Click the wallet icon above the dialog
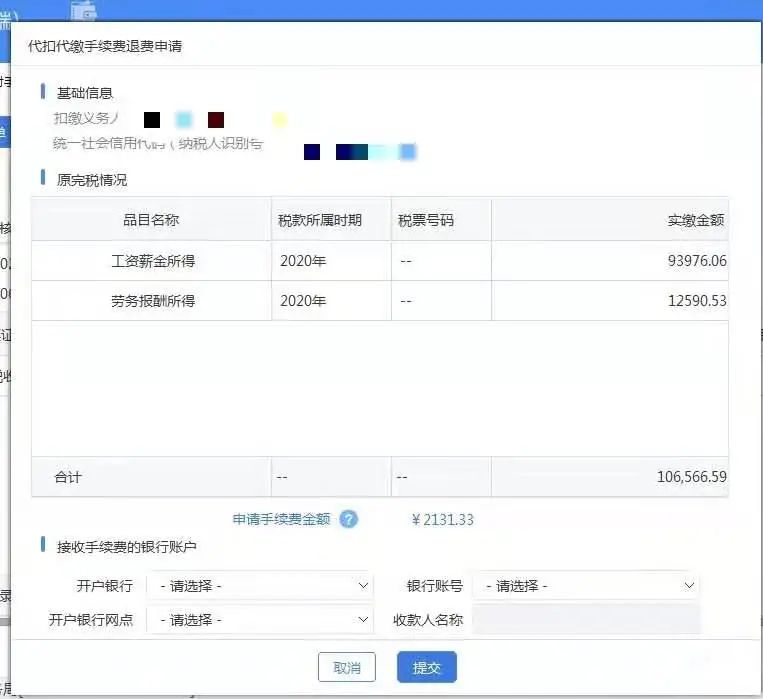 85,11
